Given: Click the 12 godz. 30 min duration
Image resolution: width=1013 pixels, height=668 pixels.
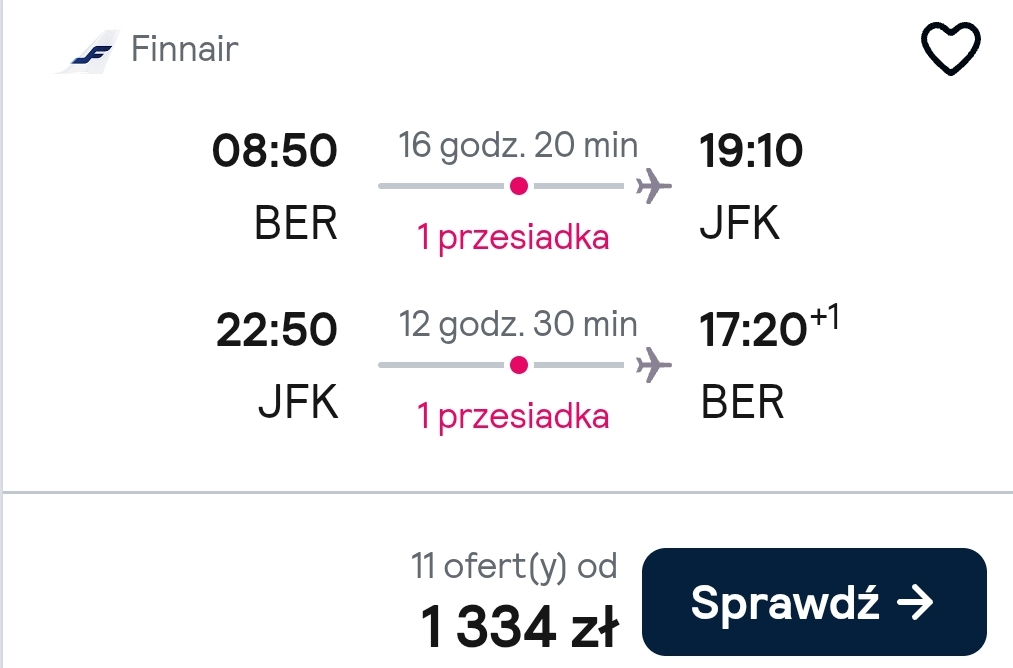Looking at the screenshot, I should pos(518,324).
